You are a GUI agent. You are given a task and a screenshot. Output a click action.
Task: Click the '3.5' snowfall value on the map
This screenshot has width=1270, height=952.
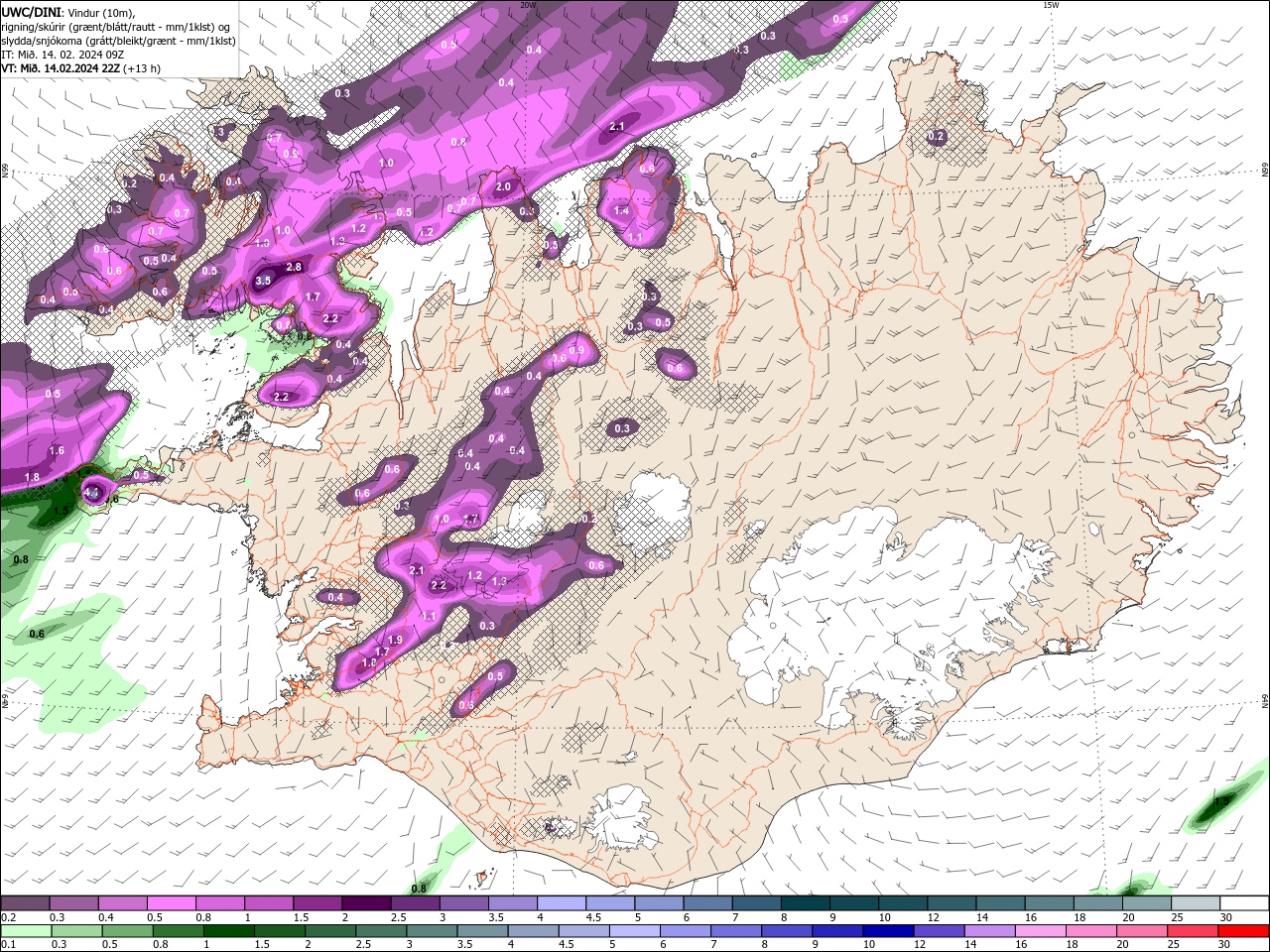263,282
